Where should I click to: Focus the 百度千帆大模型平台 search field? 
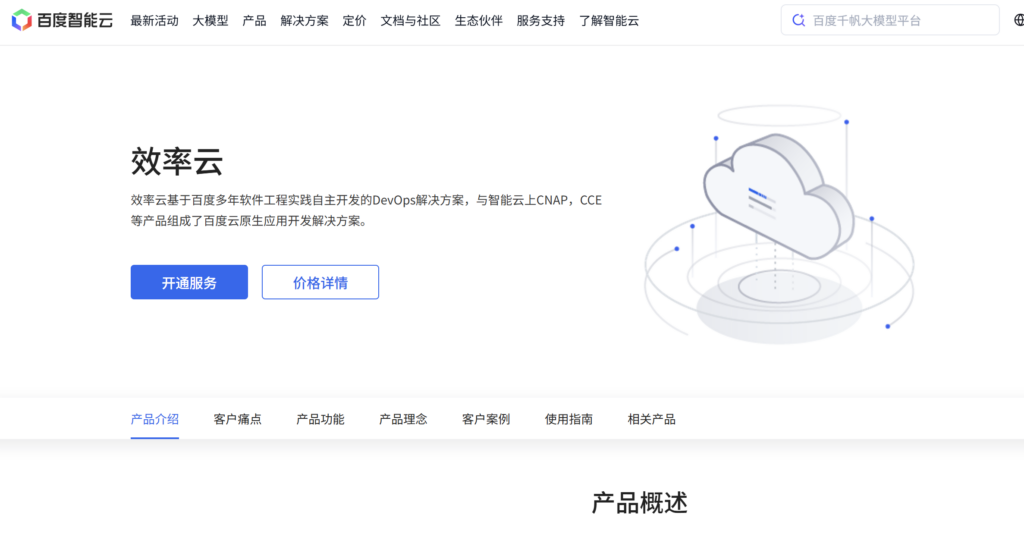click(889, 20)
